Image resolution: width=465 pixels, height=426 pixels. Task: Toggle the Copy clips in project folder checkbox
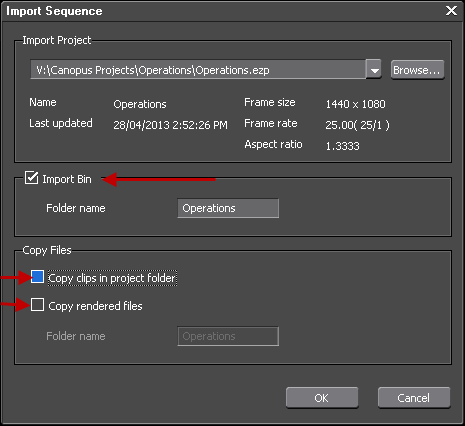[37, 277]
